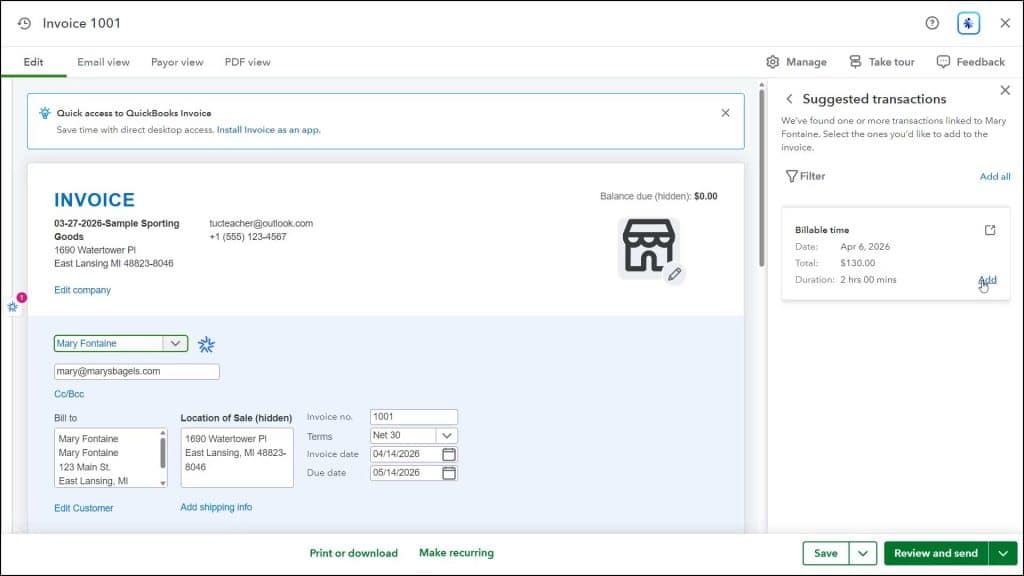Start the Take tour feature
The width and height of the screenshot is (1024, 576).
[881, 61]
